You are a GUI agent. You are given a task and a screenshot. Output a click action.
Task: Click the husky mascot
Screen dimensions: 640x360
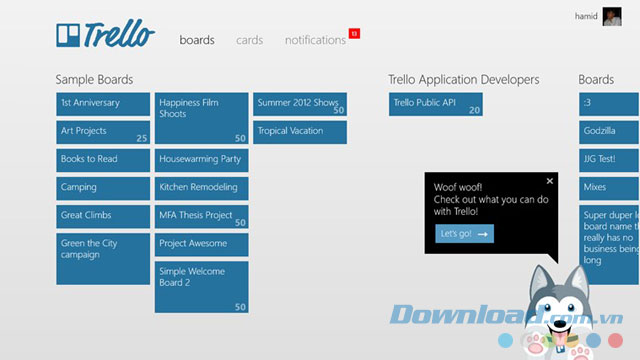tap(559, 312)
